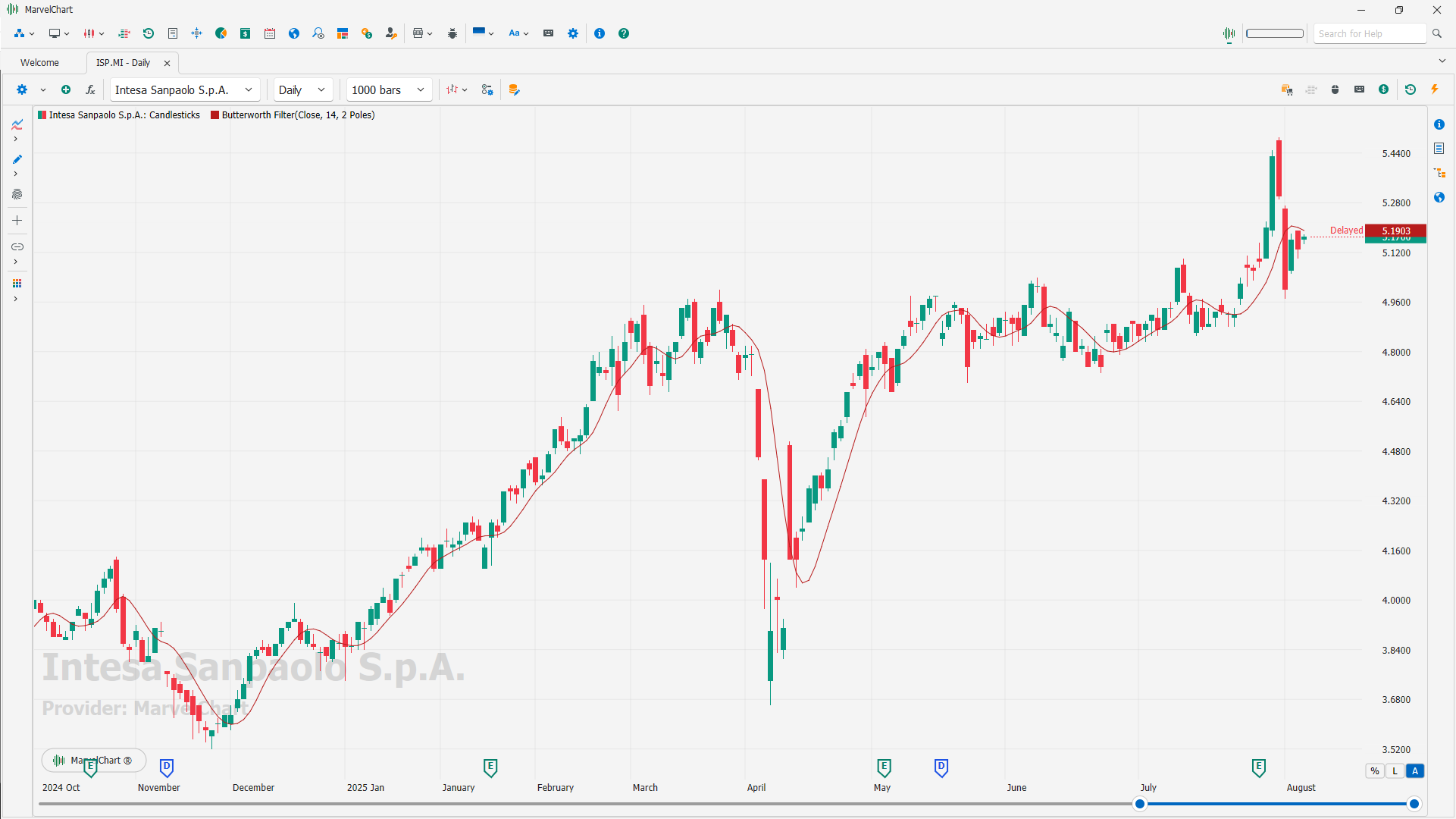
Task: Expand the monitor workspace dropdown in main toolbar
Action: point(67,34)
